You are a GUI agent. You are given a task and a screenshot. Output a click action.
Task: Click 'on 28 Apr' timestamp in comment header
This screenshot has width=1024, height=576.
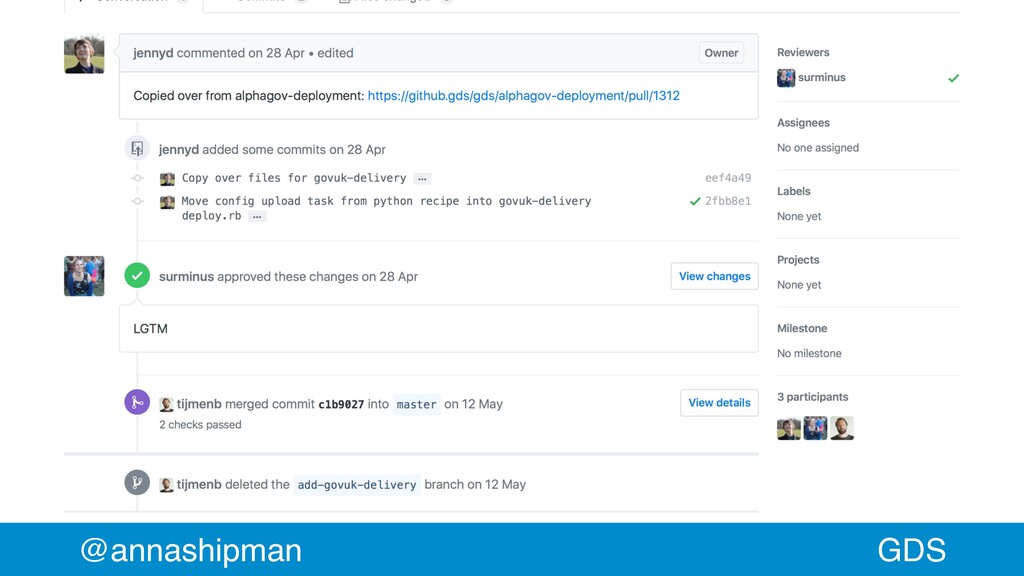[276, 53]
